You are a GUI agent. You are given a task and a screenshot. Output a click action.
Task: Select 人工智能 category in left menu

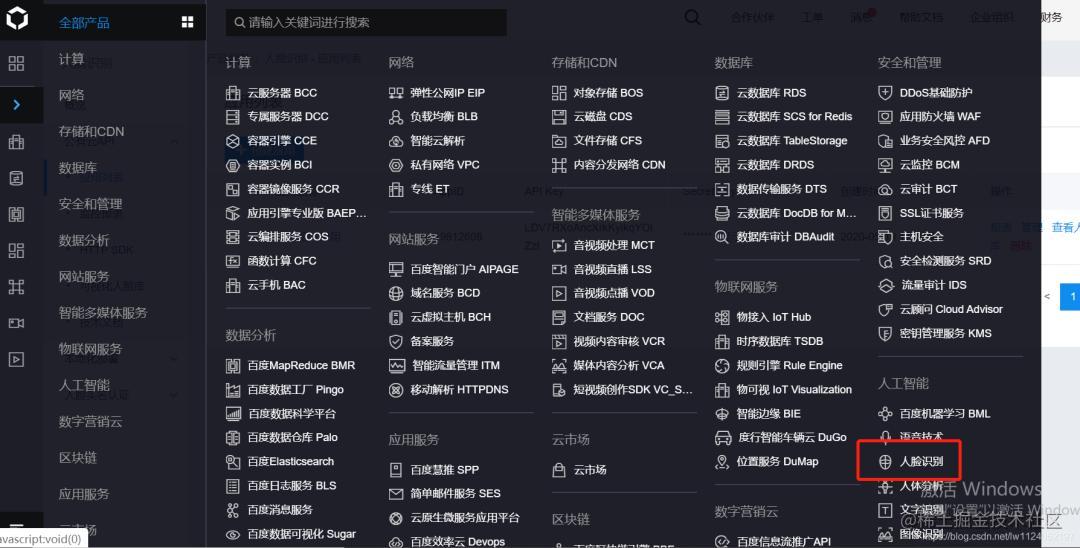tap(84, 385)
